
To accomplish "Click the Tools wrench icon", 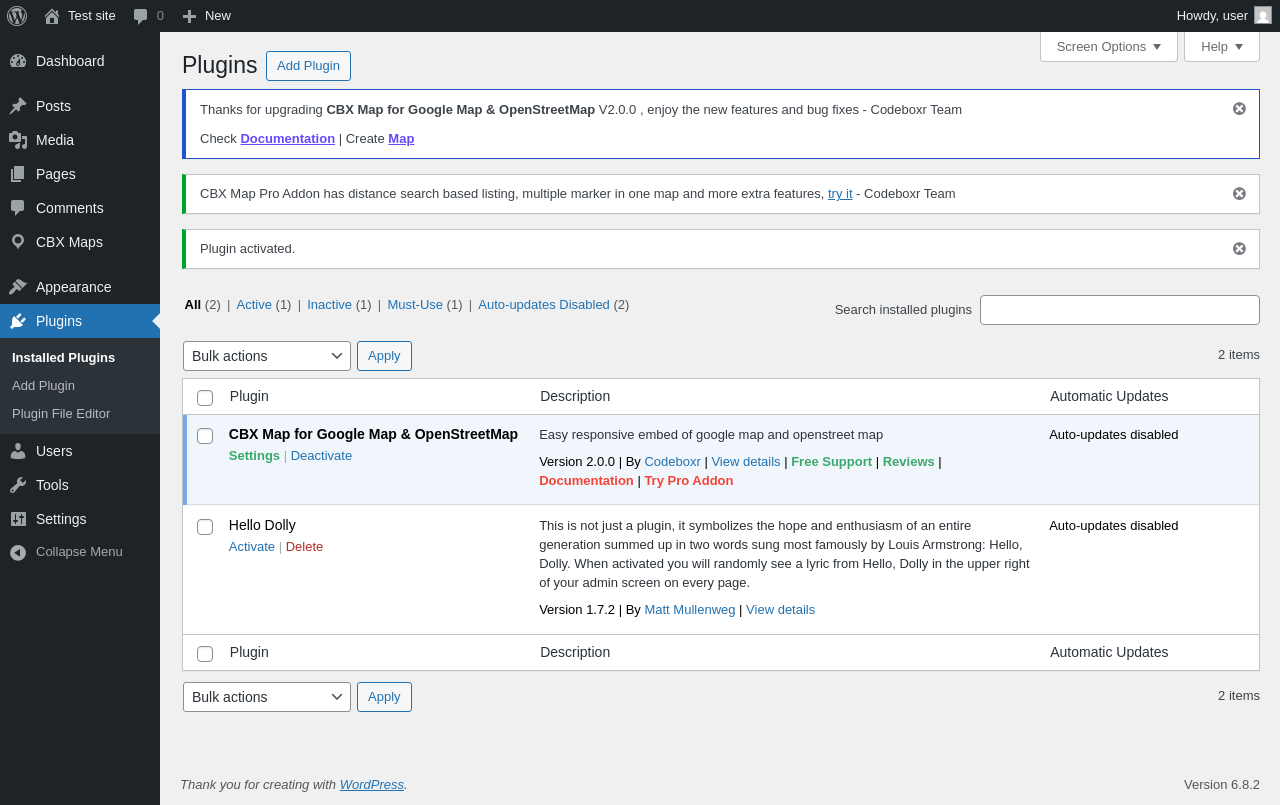I will [18, 485].
